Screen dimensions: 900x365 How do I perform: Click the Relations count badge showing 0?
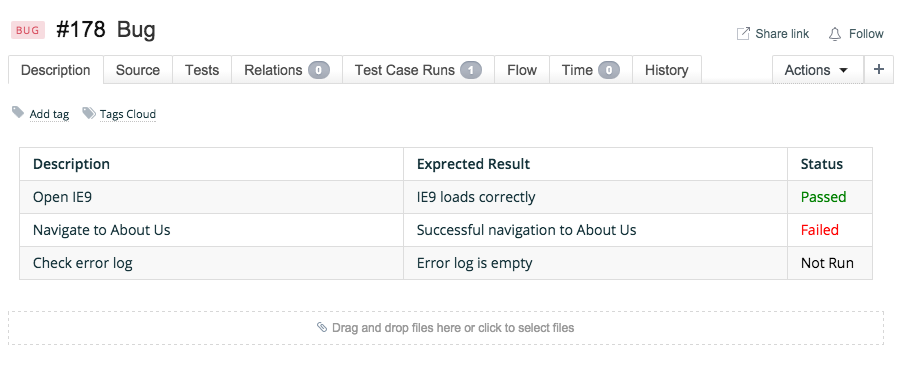(319, 71)
